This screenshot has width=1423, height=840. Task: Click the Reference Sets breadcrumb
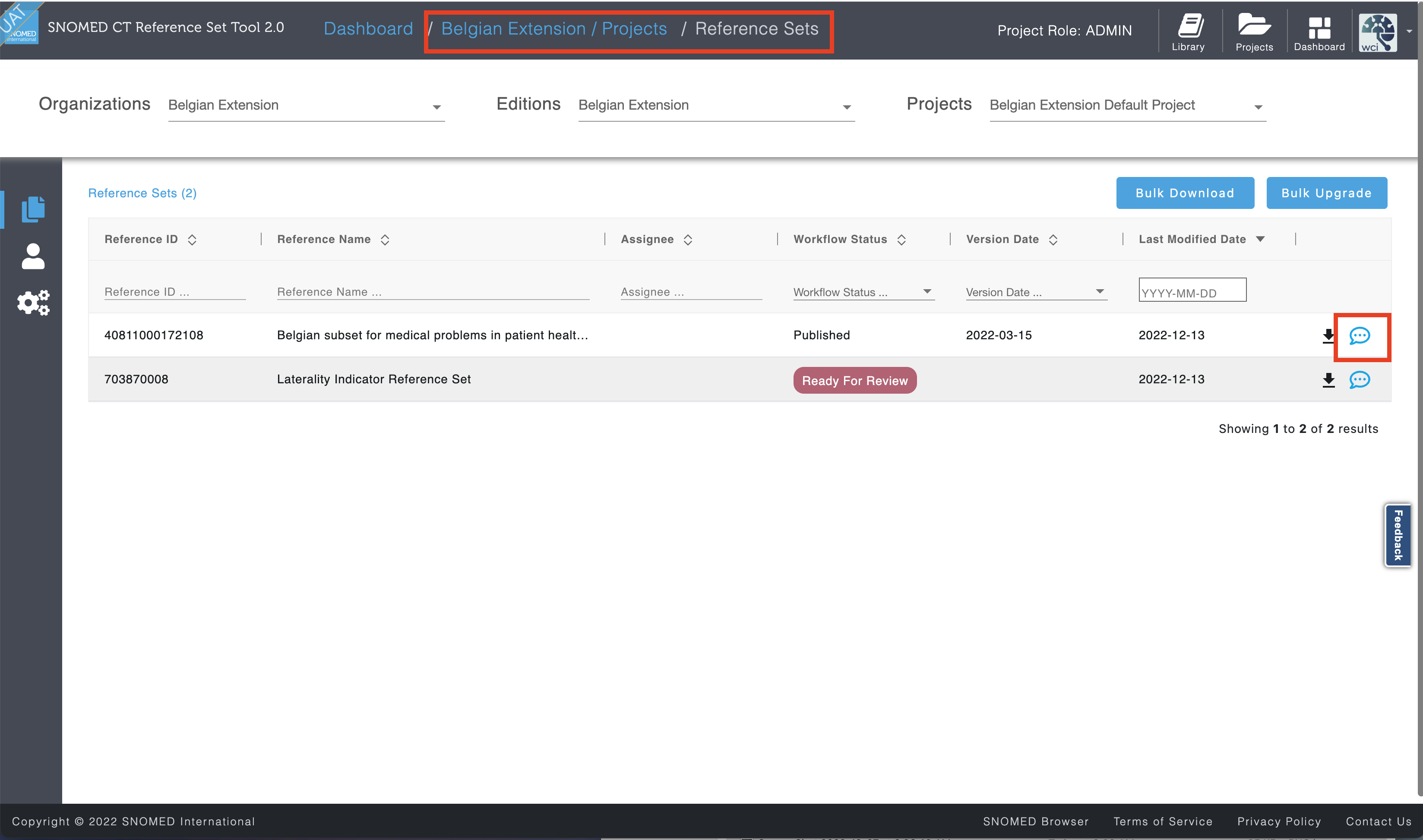click(x=757, y=28)
